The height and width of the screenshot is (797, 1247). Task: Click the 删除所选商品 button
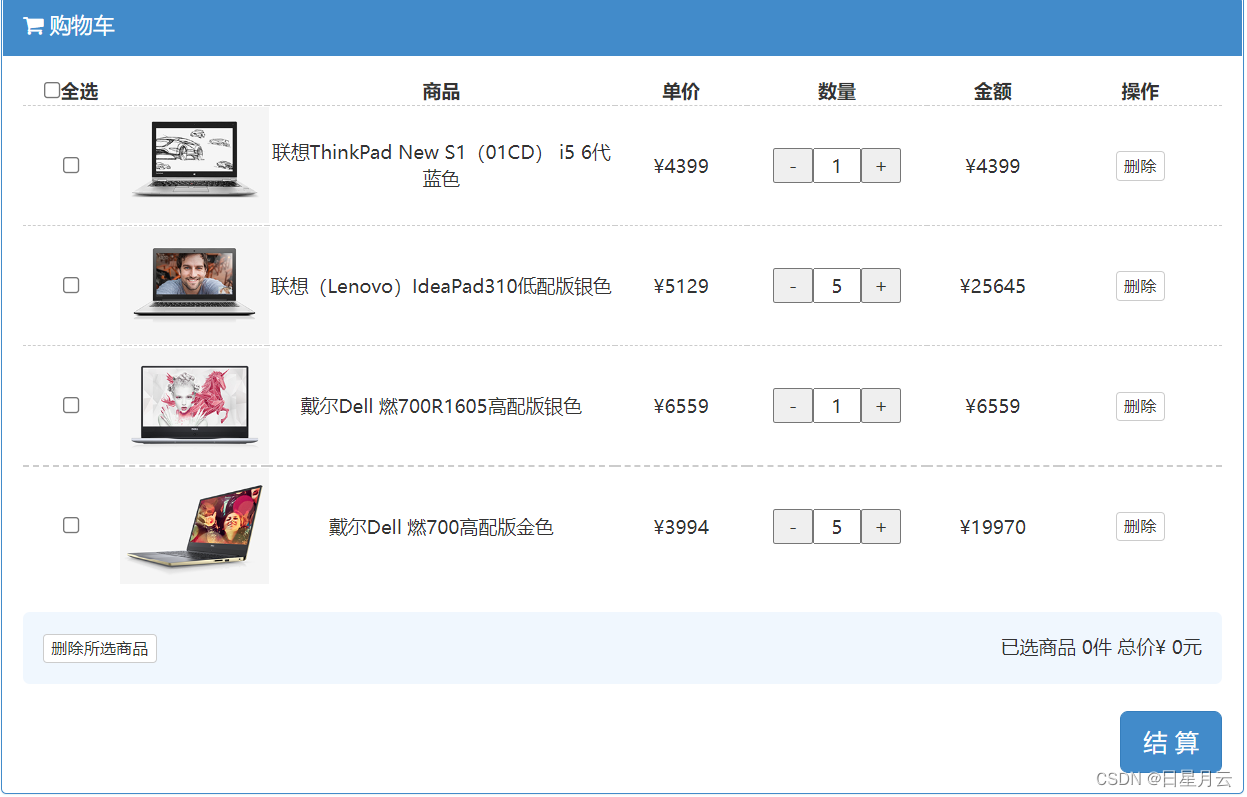pyautogui.click(x=100, y=649)
